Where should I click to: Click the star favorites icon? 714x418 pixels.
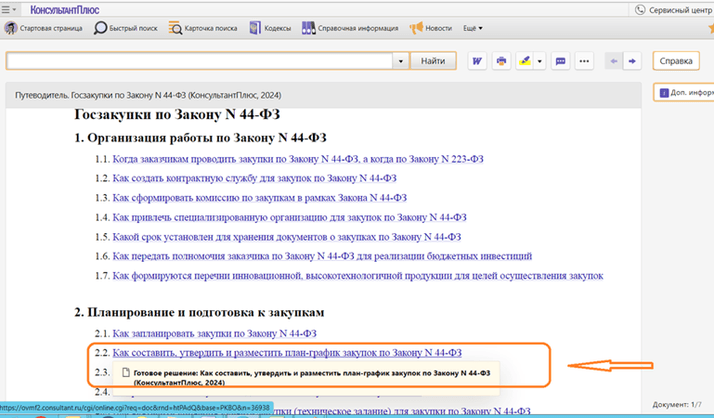point(711,28)
